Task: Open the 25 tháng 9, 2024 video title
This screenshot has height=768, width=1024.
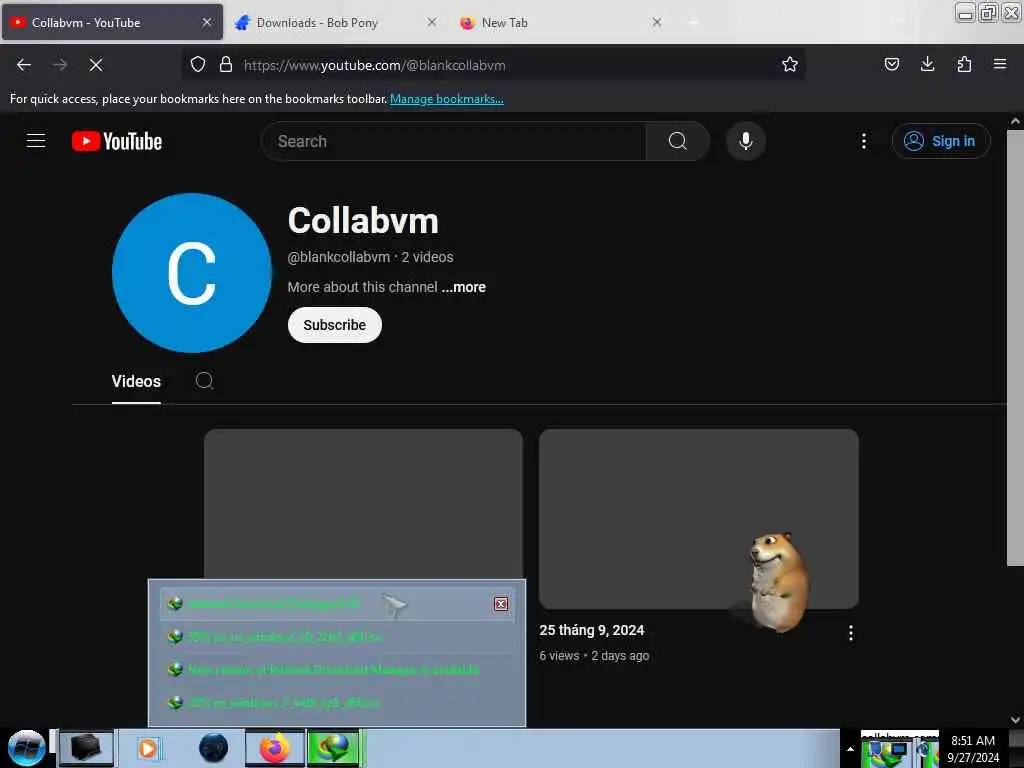Action: pyautogui.click(x=592, y=630)
